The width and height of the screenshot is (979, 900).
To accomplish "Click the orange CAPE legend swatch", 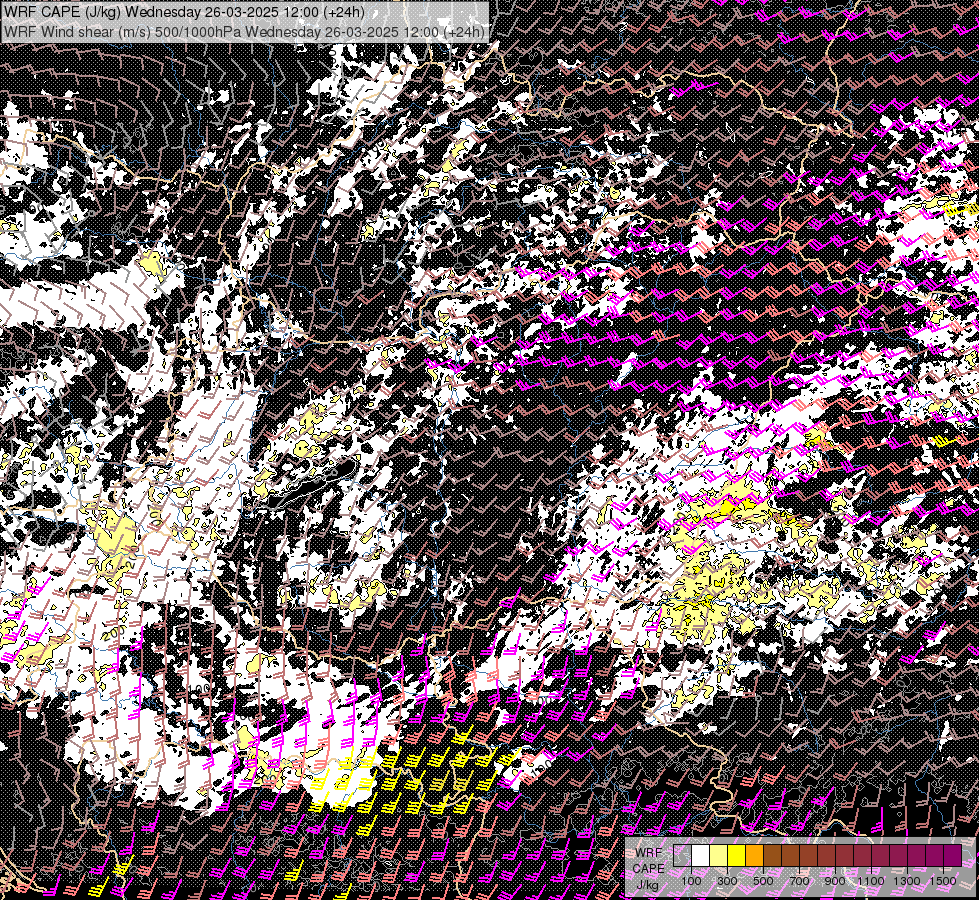I will (754, 855).
